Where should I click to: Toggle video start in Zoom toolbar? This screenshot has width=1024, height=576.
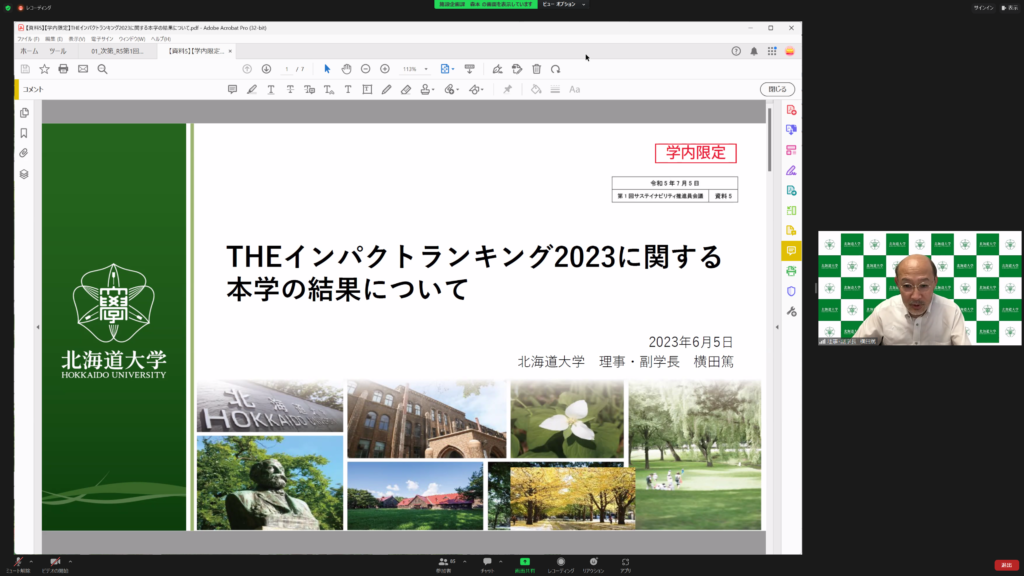click(x=55, y=562)
